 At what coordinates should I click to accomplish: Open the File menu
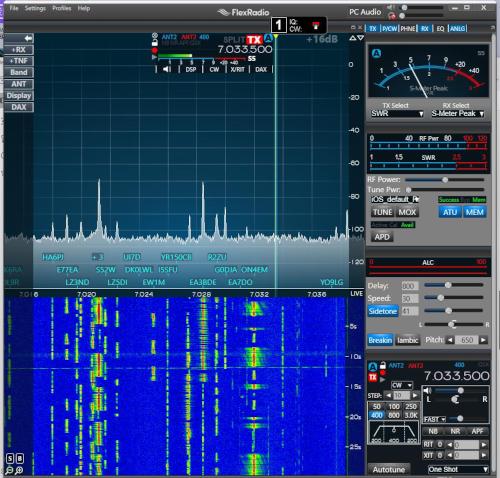click(14, 8)
